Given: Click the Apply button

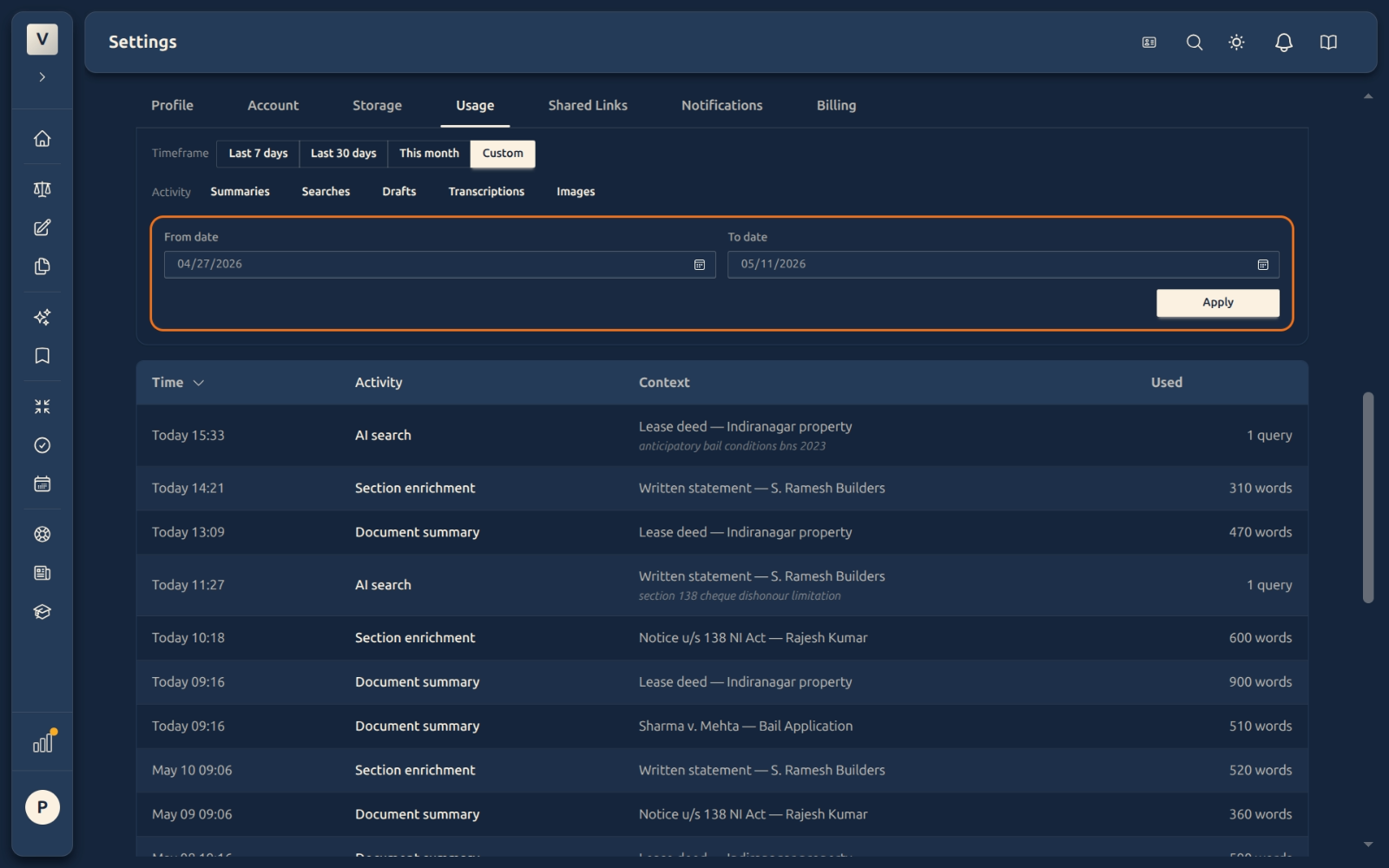Looking at the screenshot, I should [1217, 303].
